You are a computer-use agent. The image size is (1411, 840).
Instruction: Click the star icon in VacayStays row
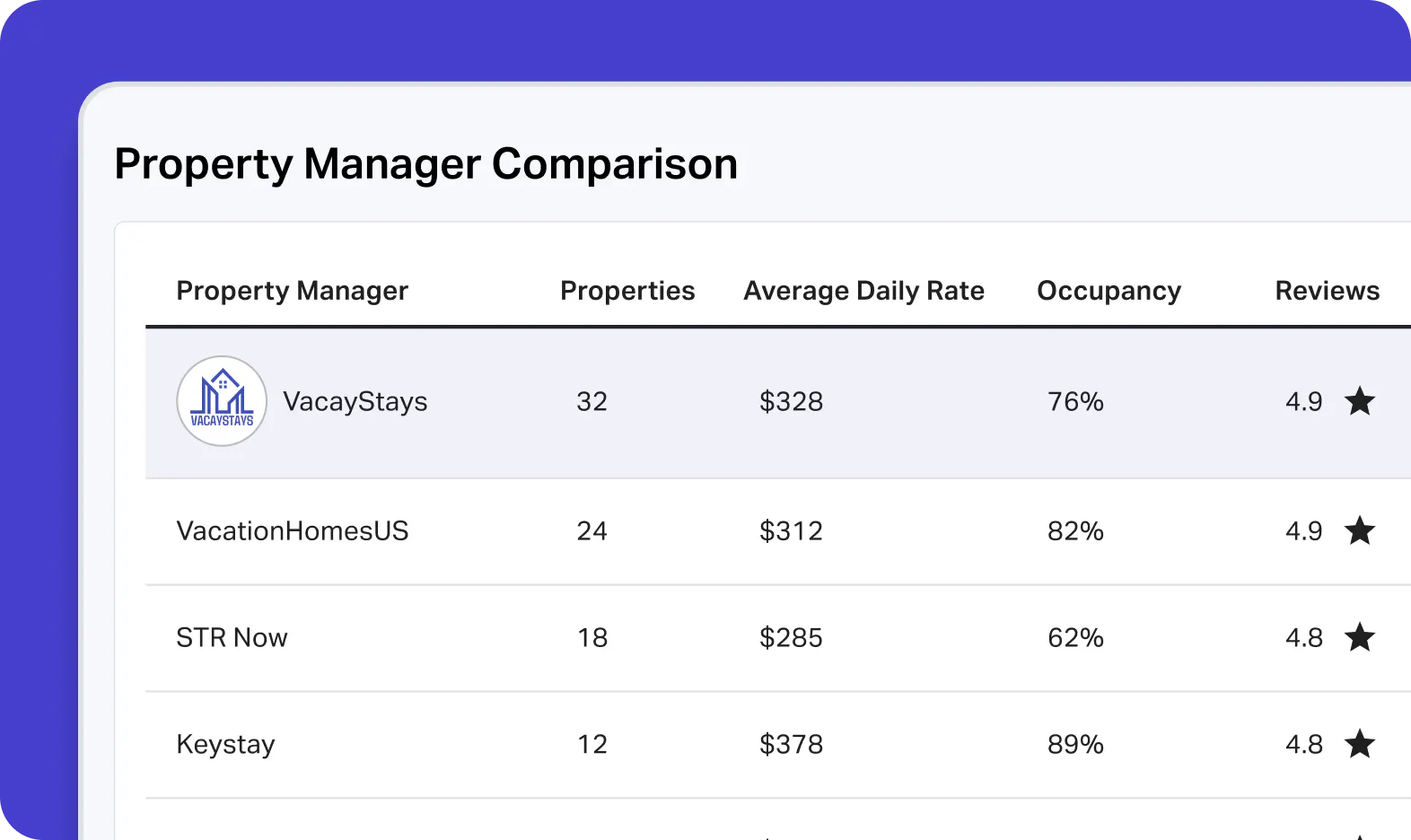1360,400
